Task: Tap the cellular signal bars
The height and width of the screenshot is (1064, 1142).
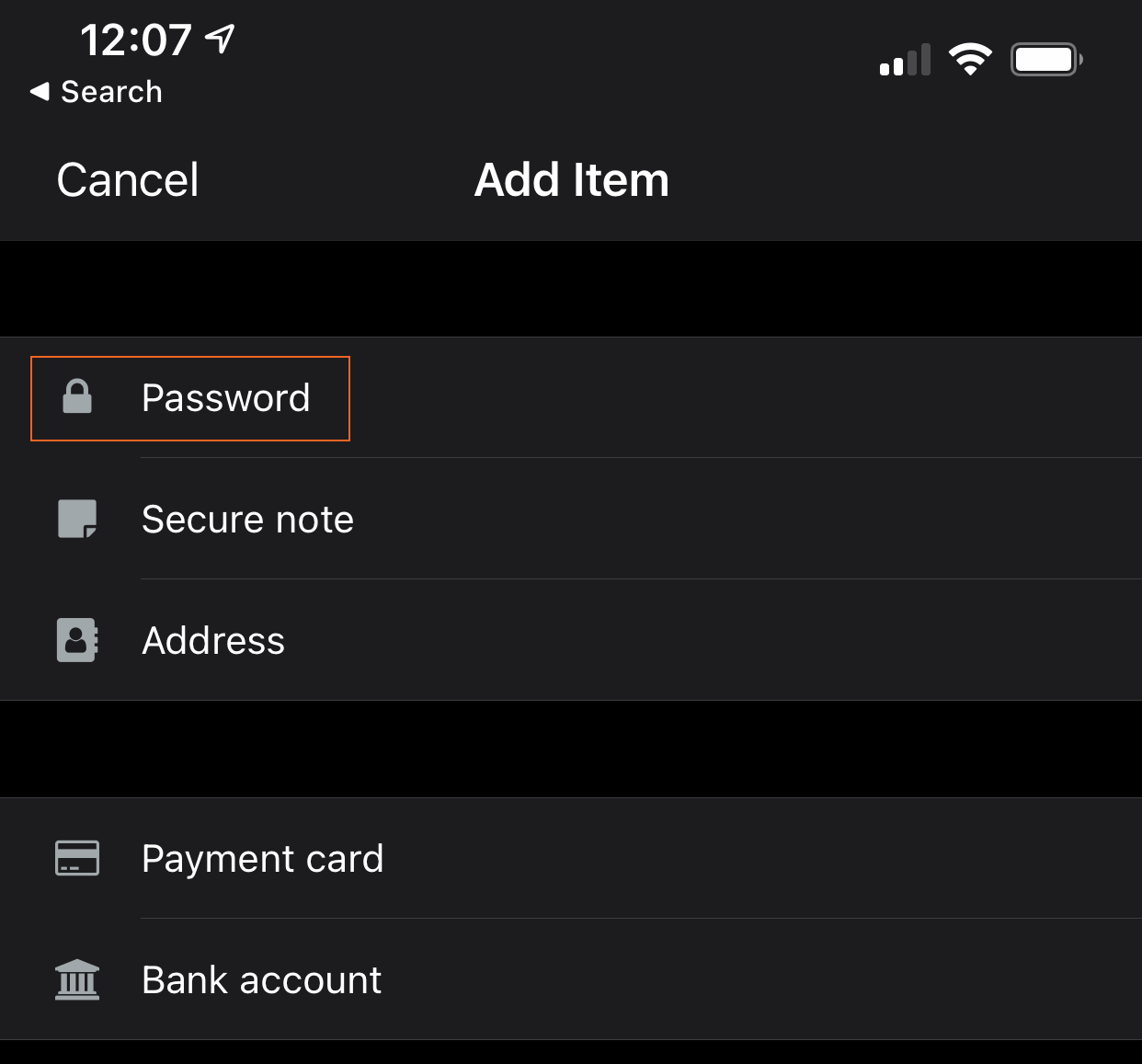Action: coord(905,61)
